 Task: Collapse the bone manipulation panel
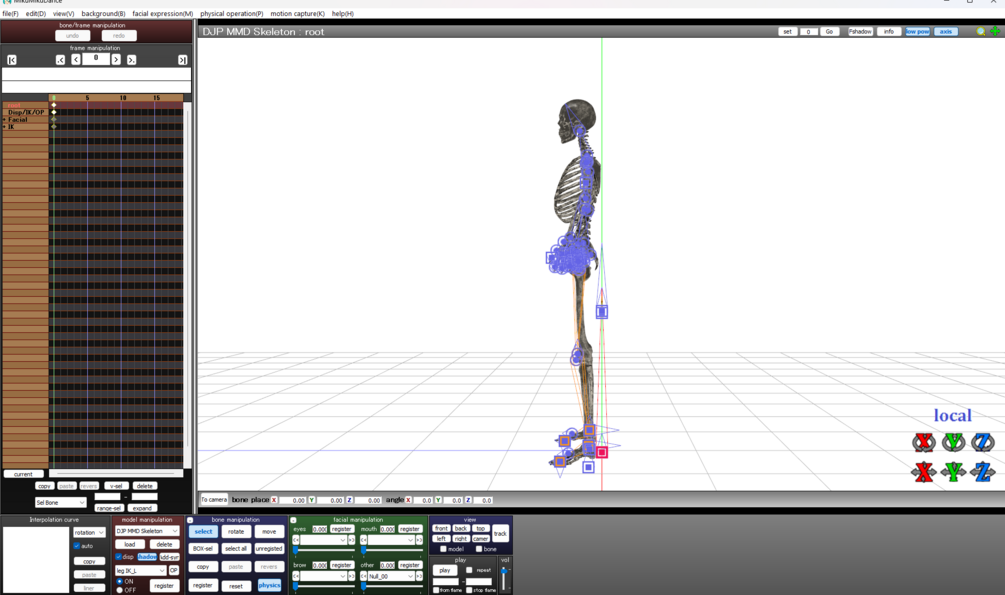coord(190,520)
